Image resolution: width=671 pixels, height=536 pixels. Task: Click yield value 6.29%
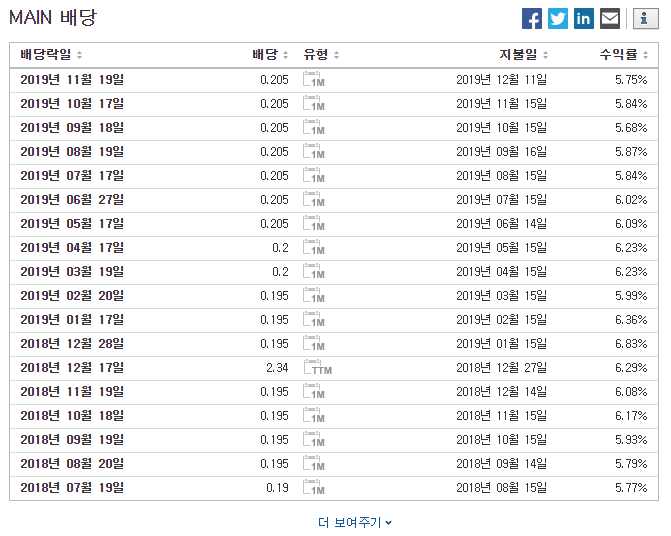point(631,367)
